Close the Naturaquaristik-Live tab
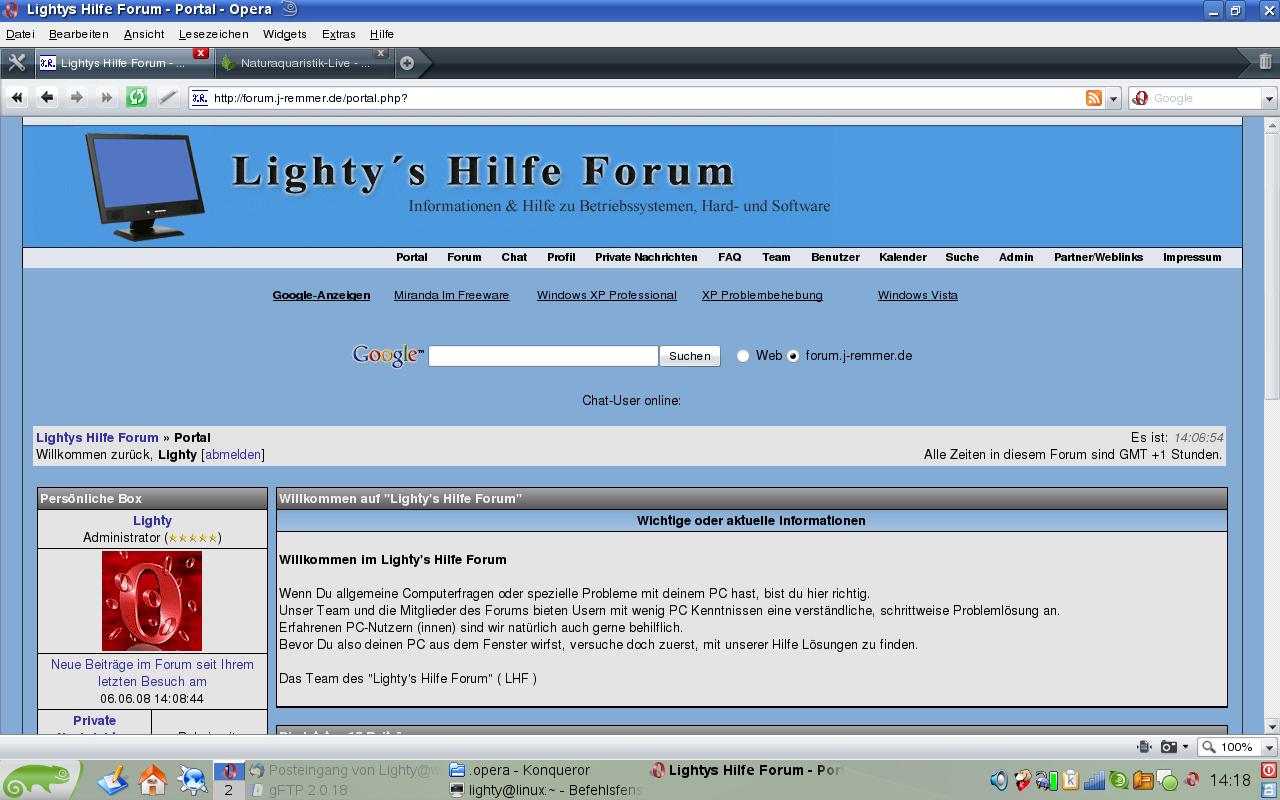 pos(381,53)
